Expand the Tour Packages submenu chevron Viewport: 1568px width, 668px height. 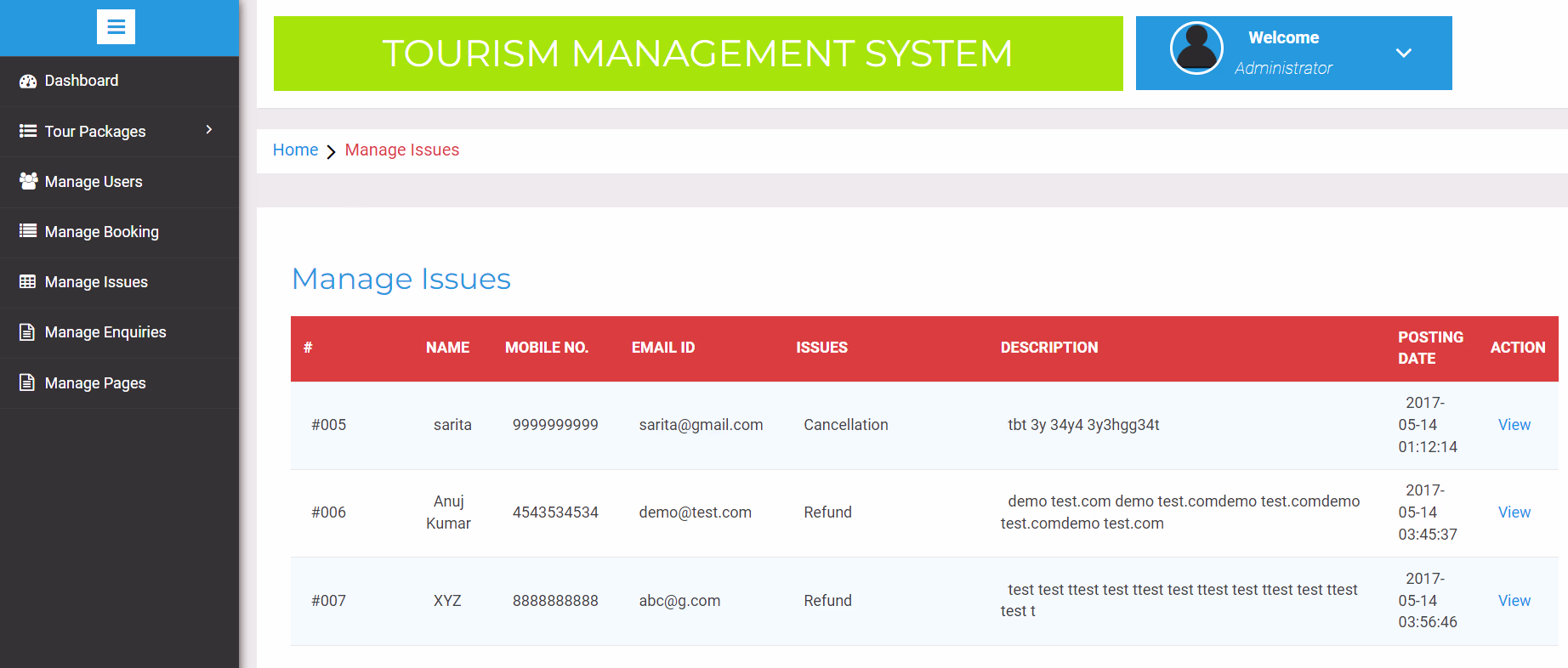pos(208,130)
